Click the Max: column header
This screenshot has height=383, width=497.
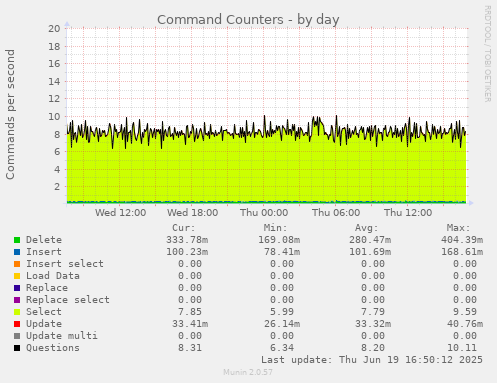458,228
